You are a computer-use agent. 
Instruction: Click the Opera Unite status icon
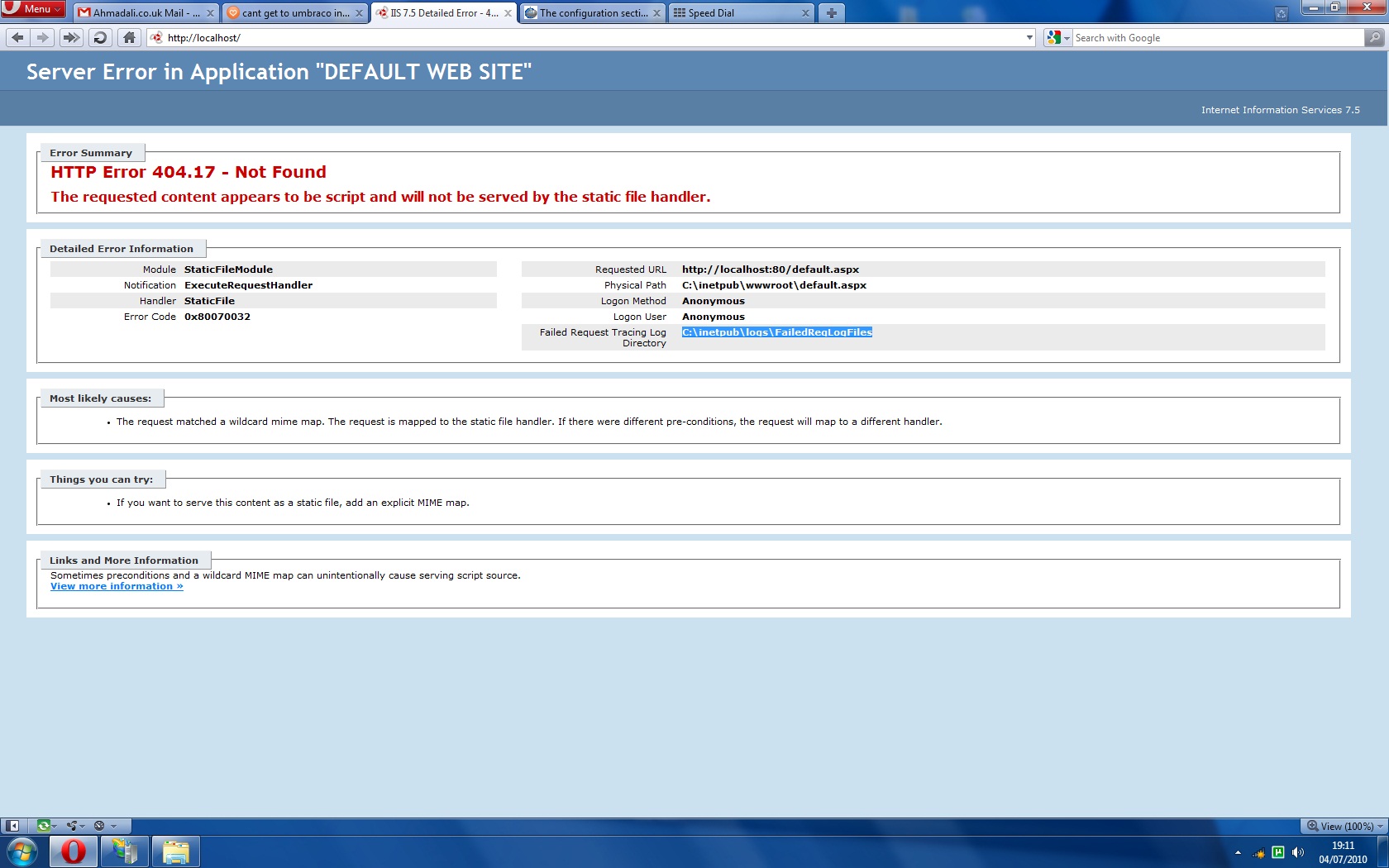tap(72, 825)
